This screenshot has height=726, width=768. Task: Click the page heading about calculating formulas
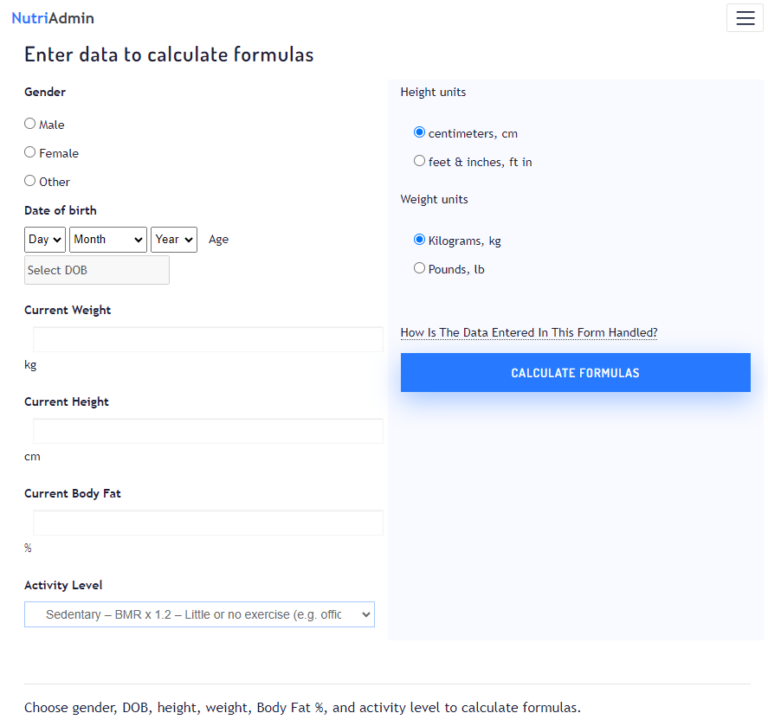point(169,55)
